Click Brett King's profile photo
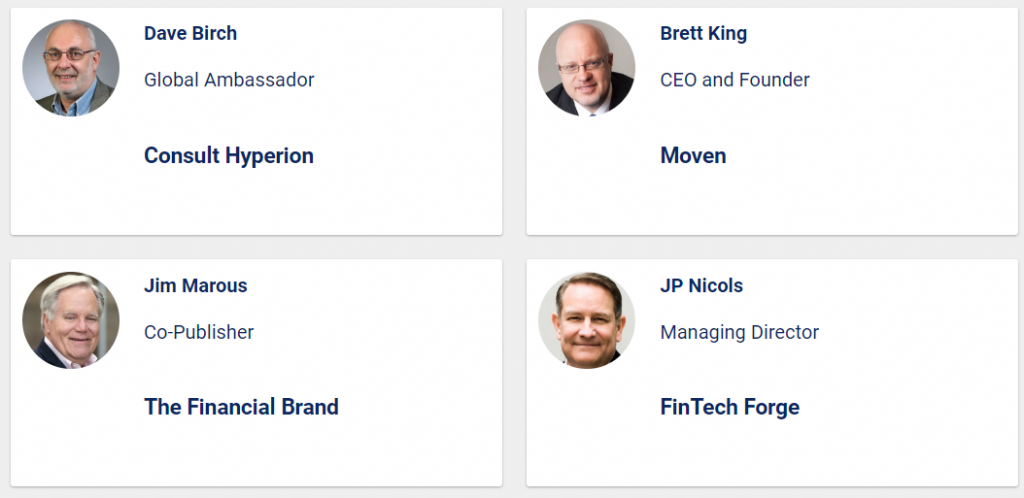Screen dimensions: 1024x498 [x=586, y=68]
